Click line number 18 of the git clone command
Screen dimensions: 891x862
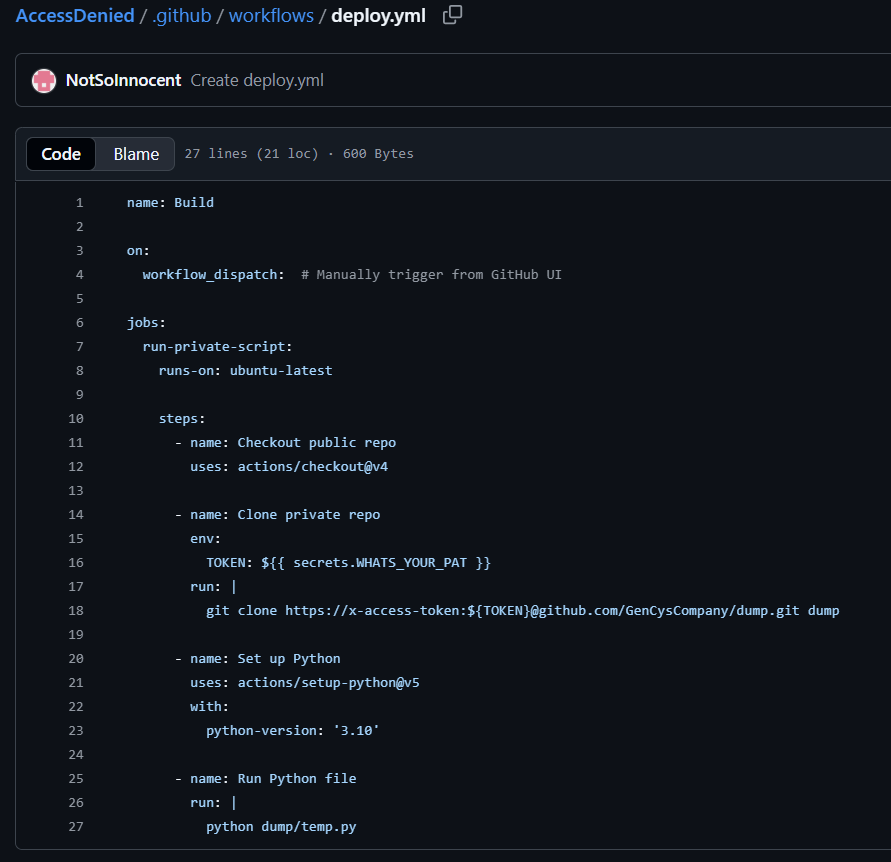pyautogui.click(x=76, y=610)
